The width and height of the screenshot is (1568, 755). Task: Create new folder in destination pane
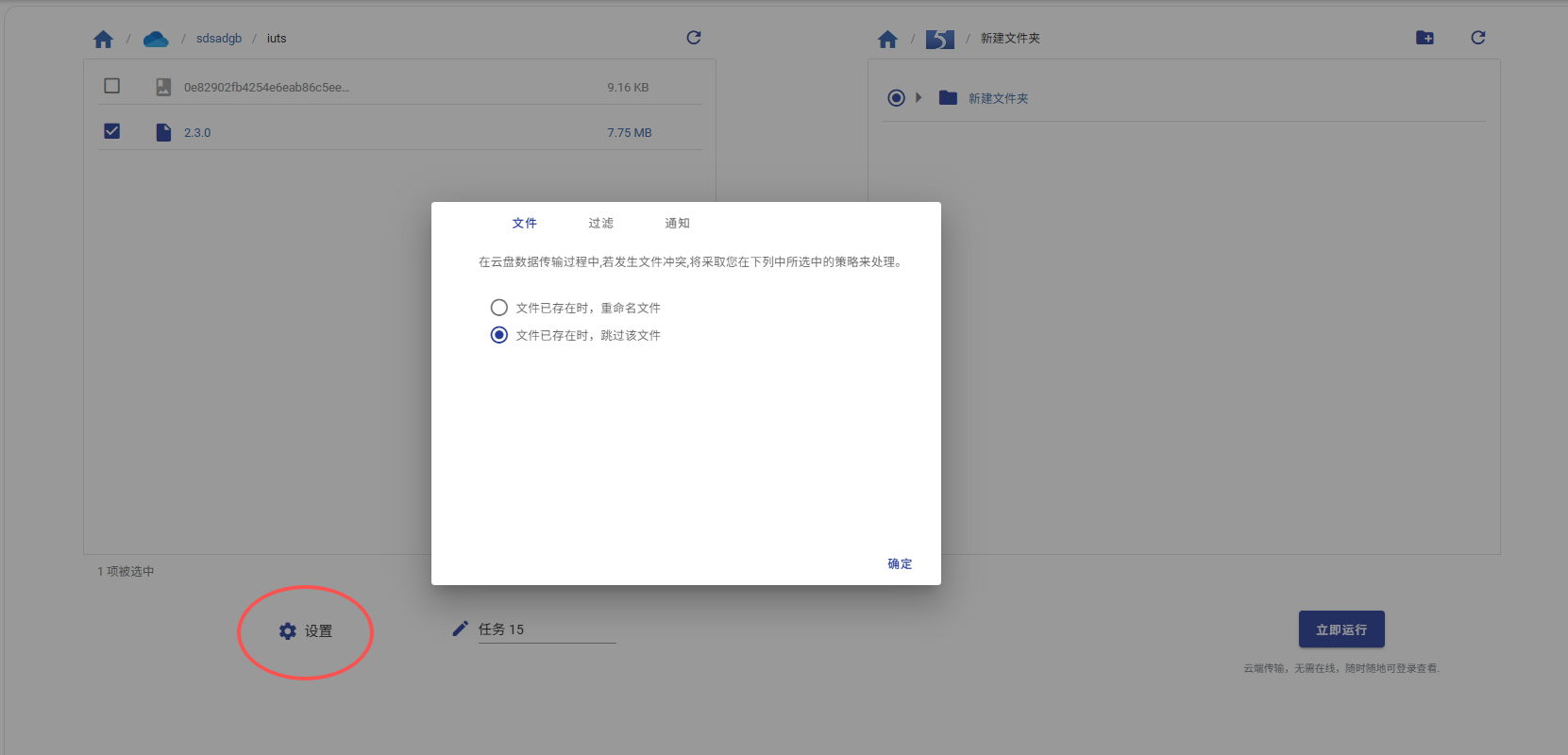pos(1425,38)
